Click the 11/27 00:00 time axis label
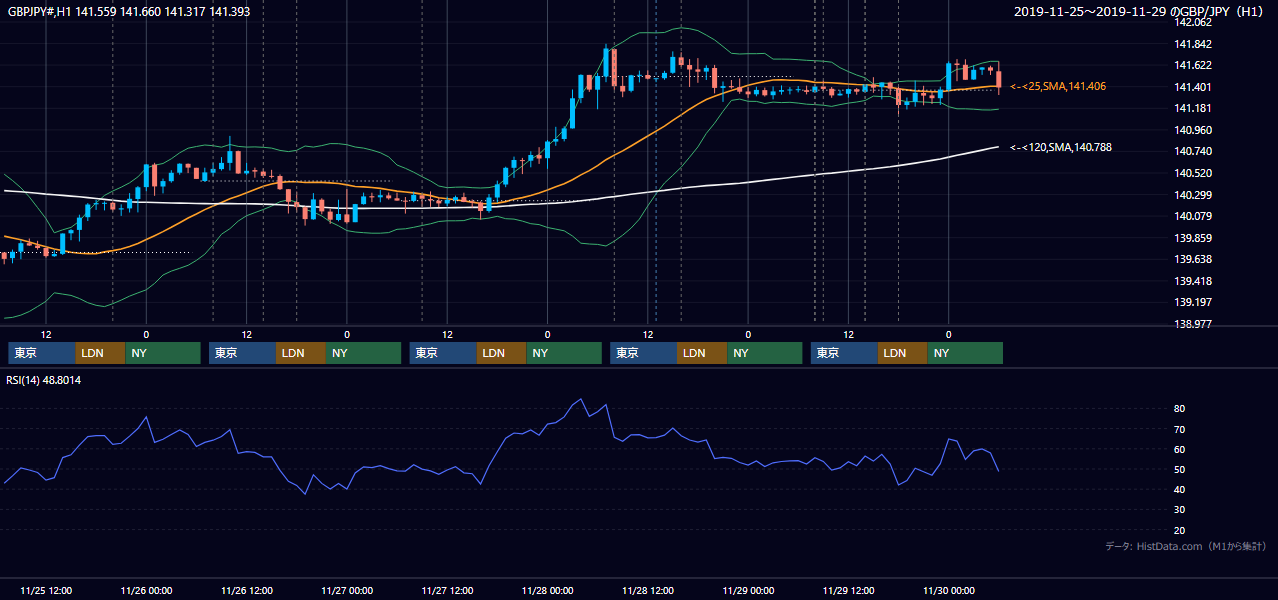The image size is (1278, 600). coord(347,590)
